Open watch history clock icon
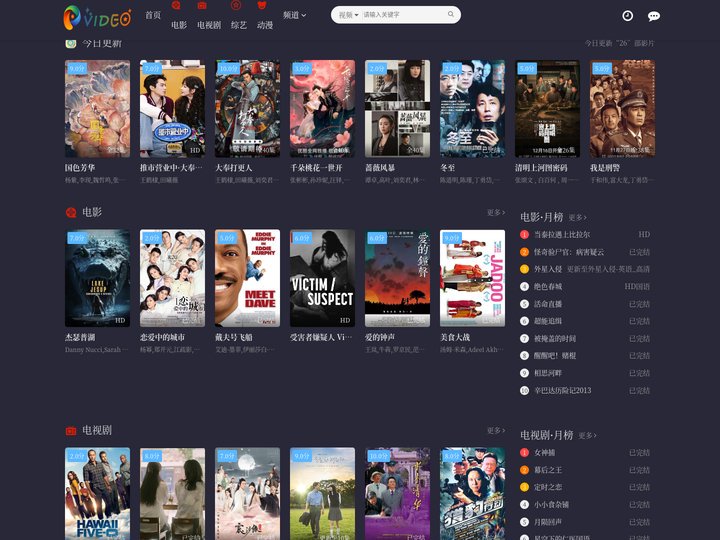Viewport: 720px width, 540px height. [x=627, y=16]
